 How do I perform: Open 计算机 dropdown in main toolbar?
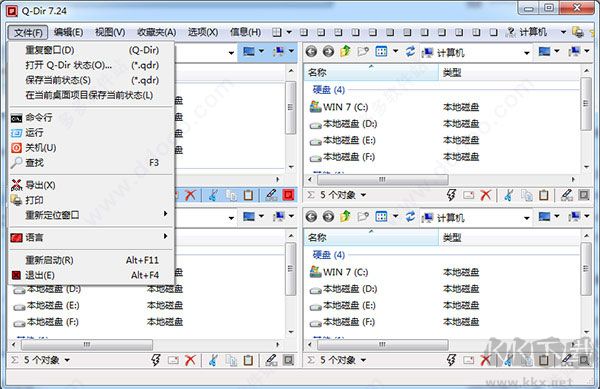point(563,33)
